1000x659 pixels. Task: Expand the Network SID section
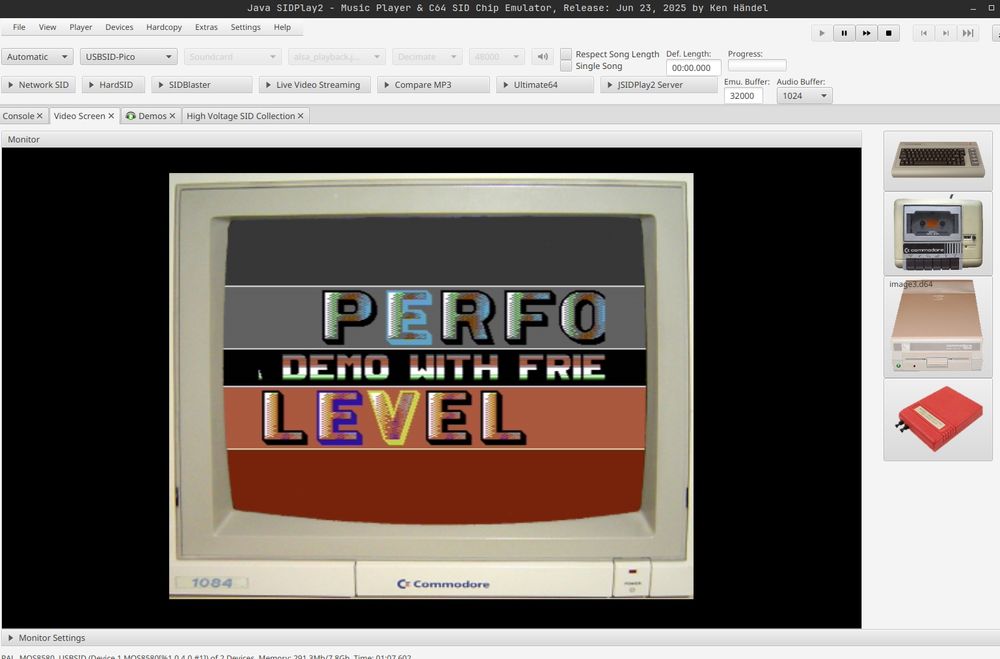pos(38,85)
